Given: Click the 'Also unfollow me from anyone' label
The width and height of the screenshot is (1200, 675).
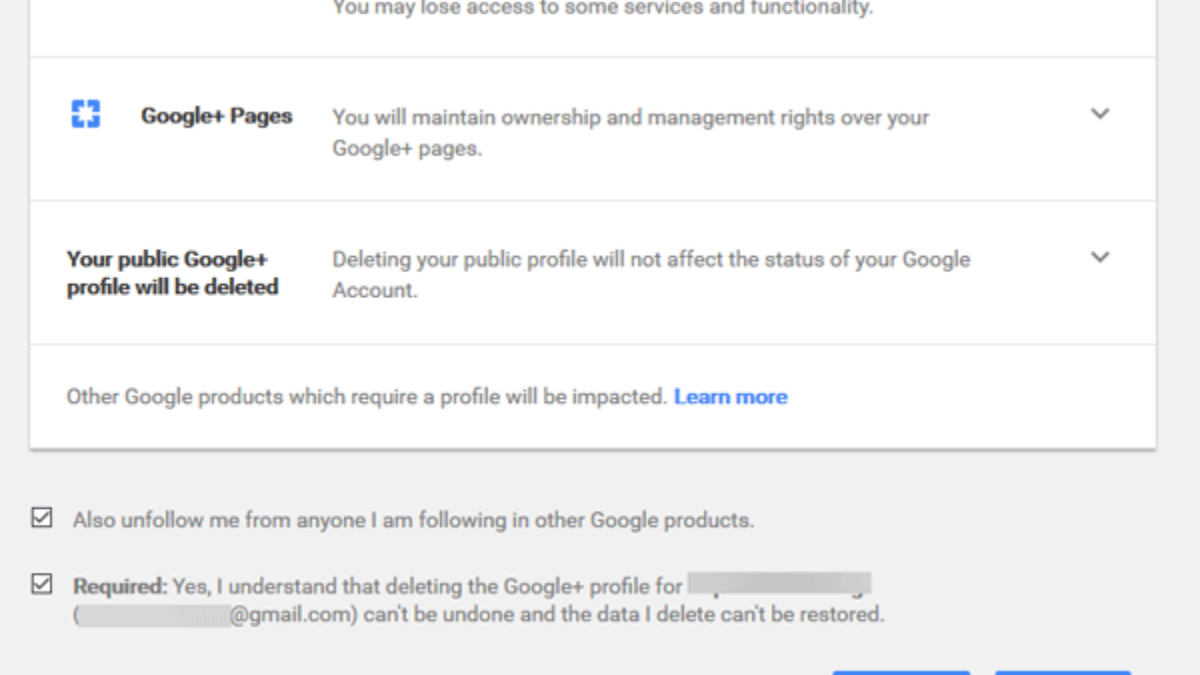Looking at the screenshot, I should click(413, 520).
